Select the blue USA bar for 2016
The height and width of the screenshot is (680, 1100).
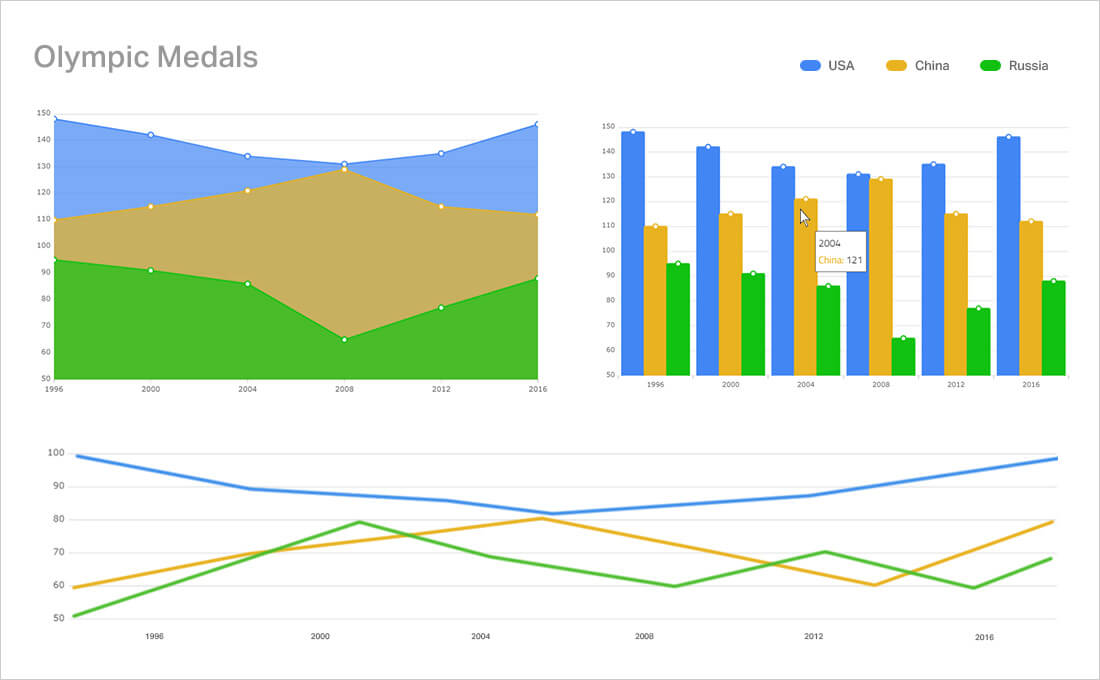coord(1008,255)
